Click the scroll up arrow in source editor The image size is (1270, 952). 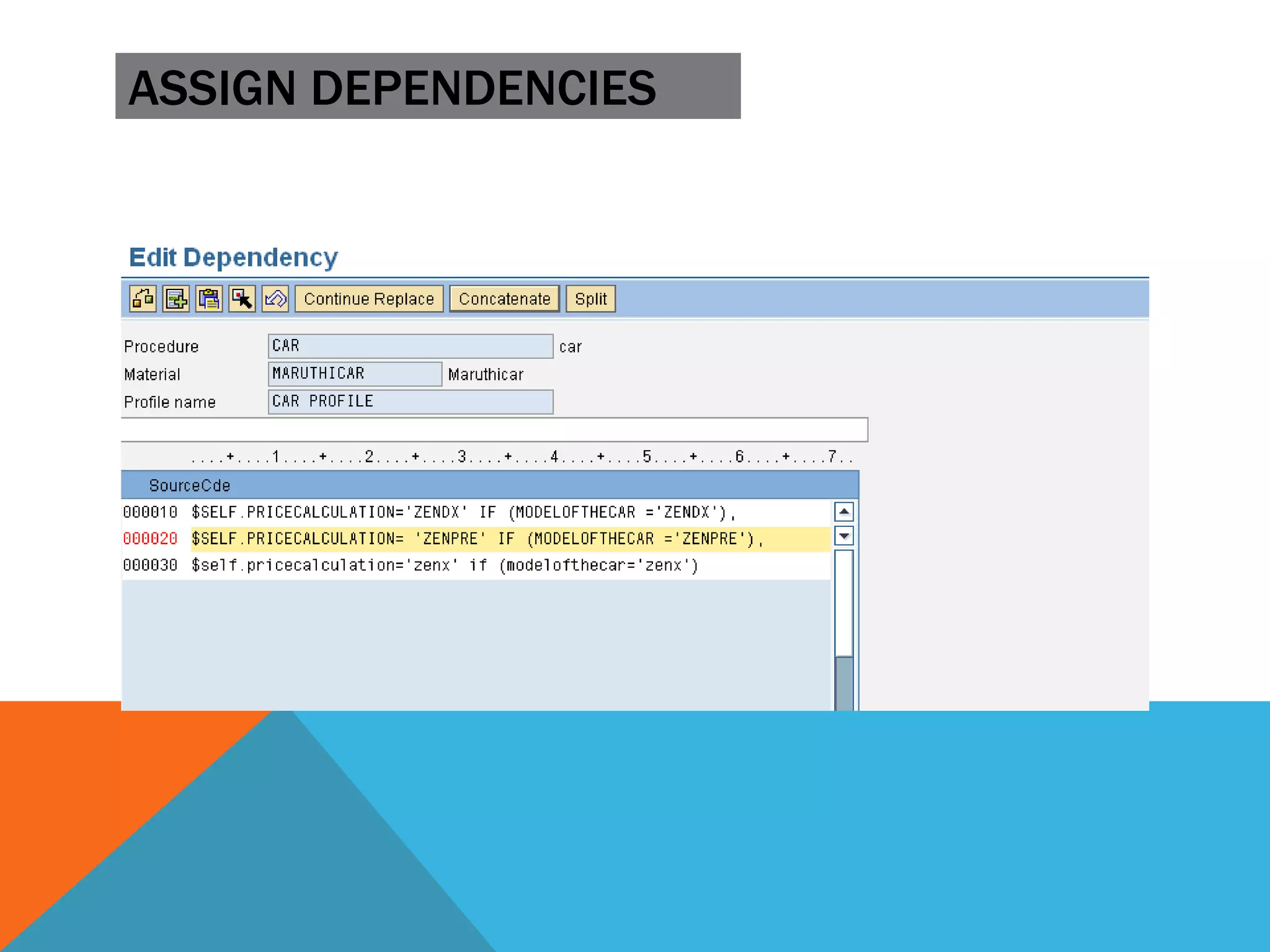844,511
